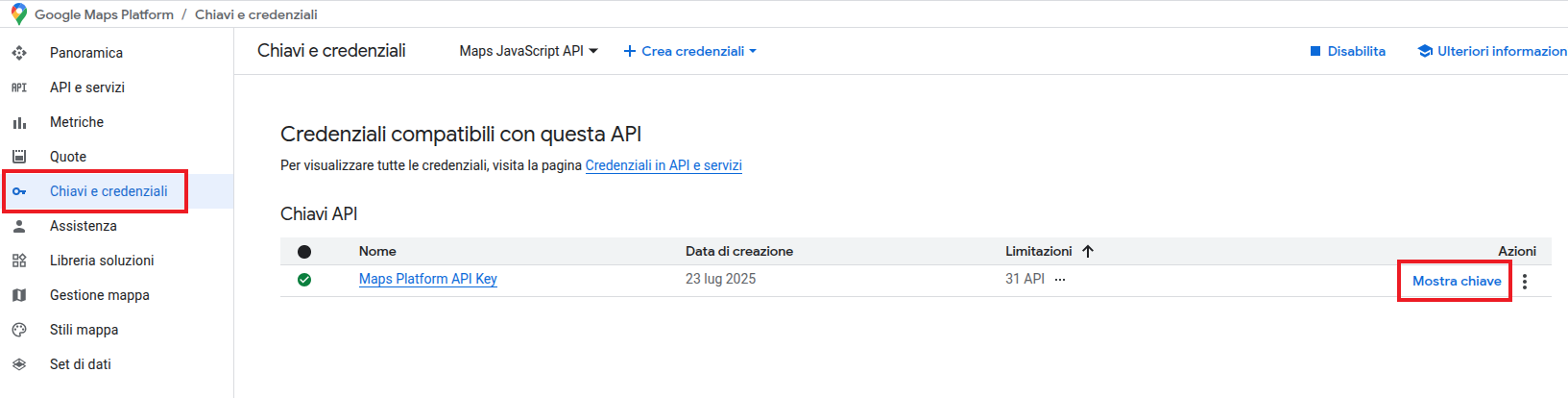Click the Chiavi API section heading

pos(319,213)
